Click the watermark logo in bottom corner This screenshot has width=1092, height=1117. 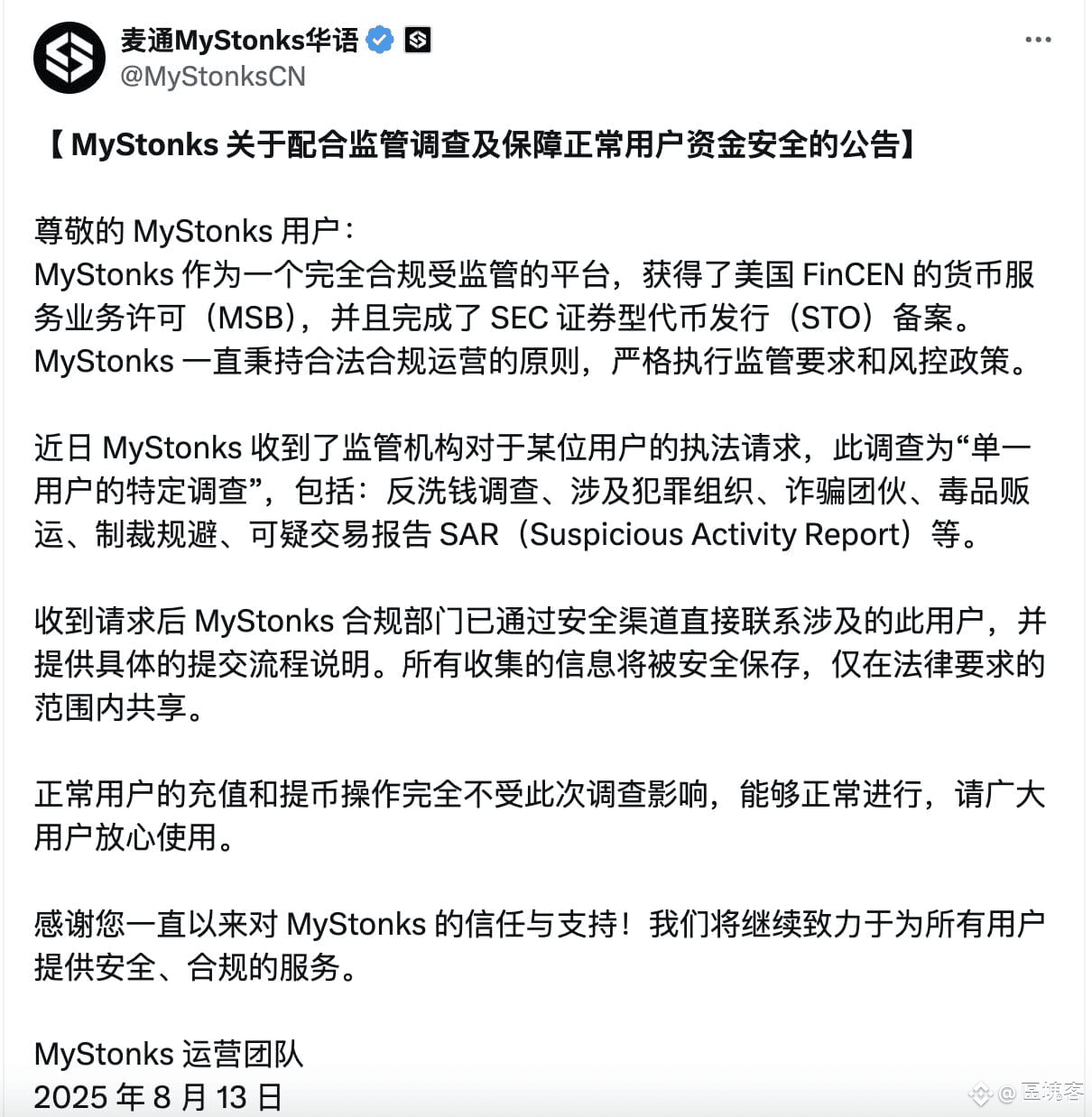(x=982, y=1094)
